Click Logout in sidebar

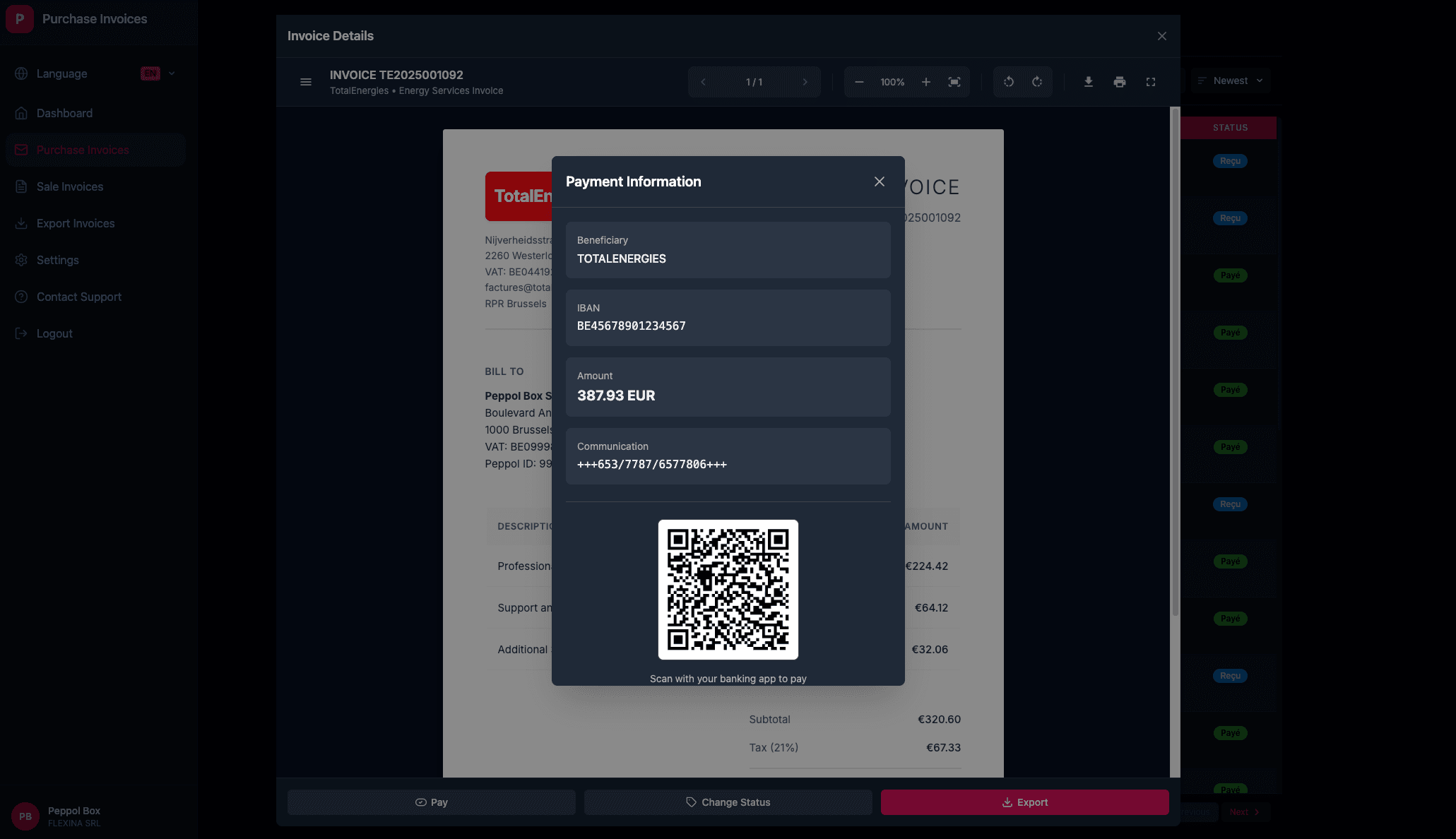click(x=95, y=333)
